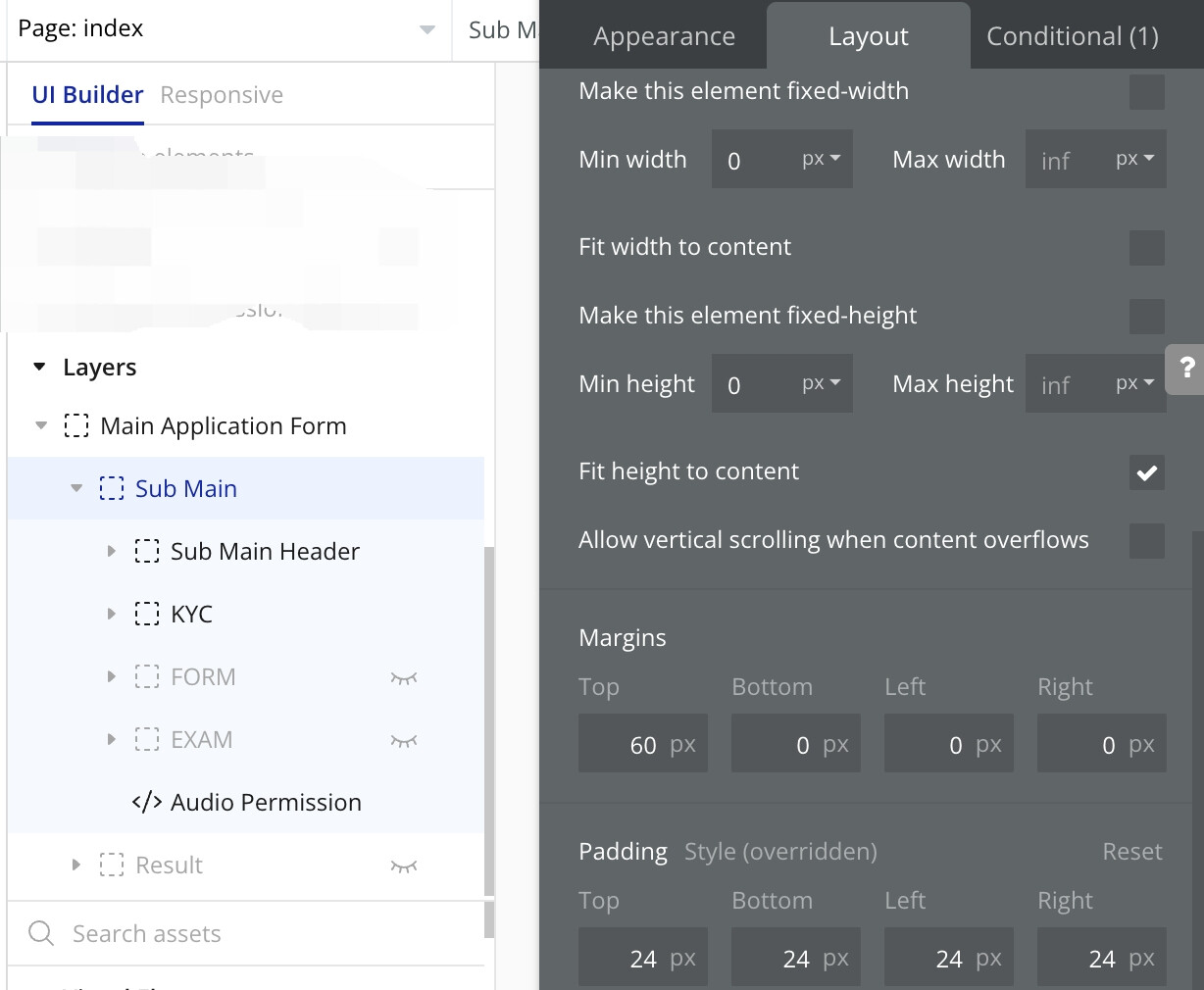Show the hidden FORM layer

point(404,677)
